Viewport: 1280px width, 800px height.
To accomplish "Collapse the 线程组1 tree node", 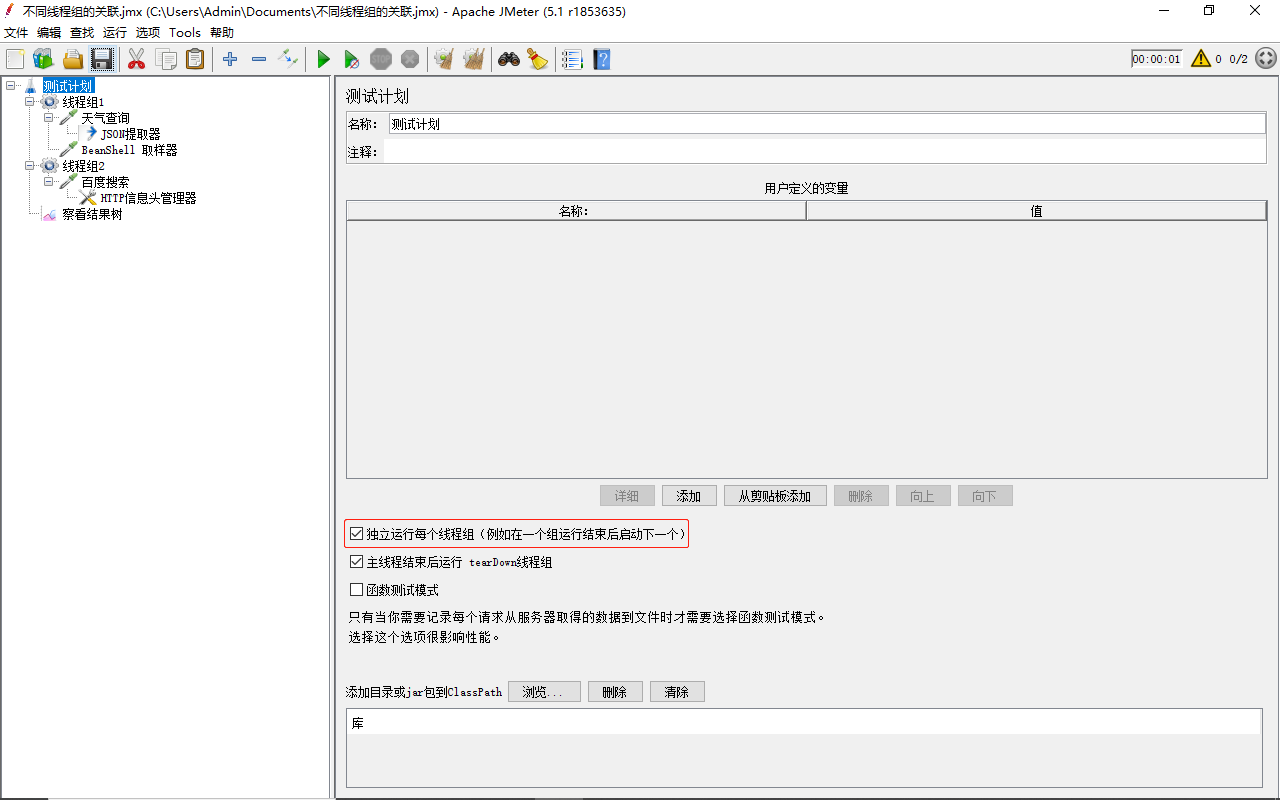I will 29,102.
